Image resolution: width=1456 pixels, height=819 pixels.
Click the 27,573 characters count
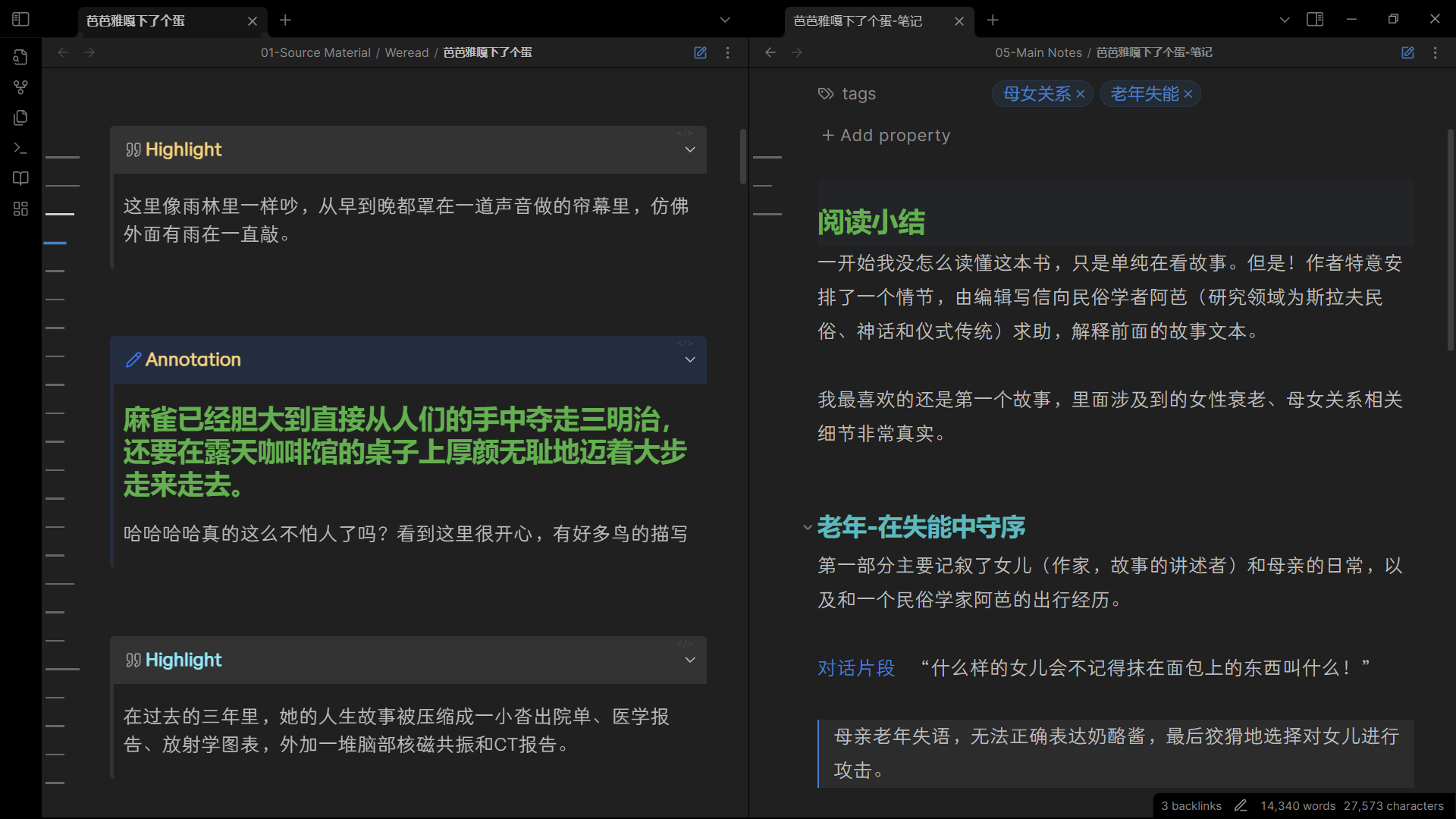[1394, 806]
